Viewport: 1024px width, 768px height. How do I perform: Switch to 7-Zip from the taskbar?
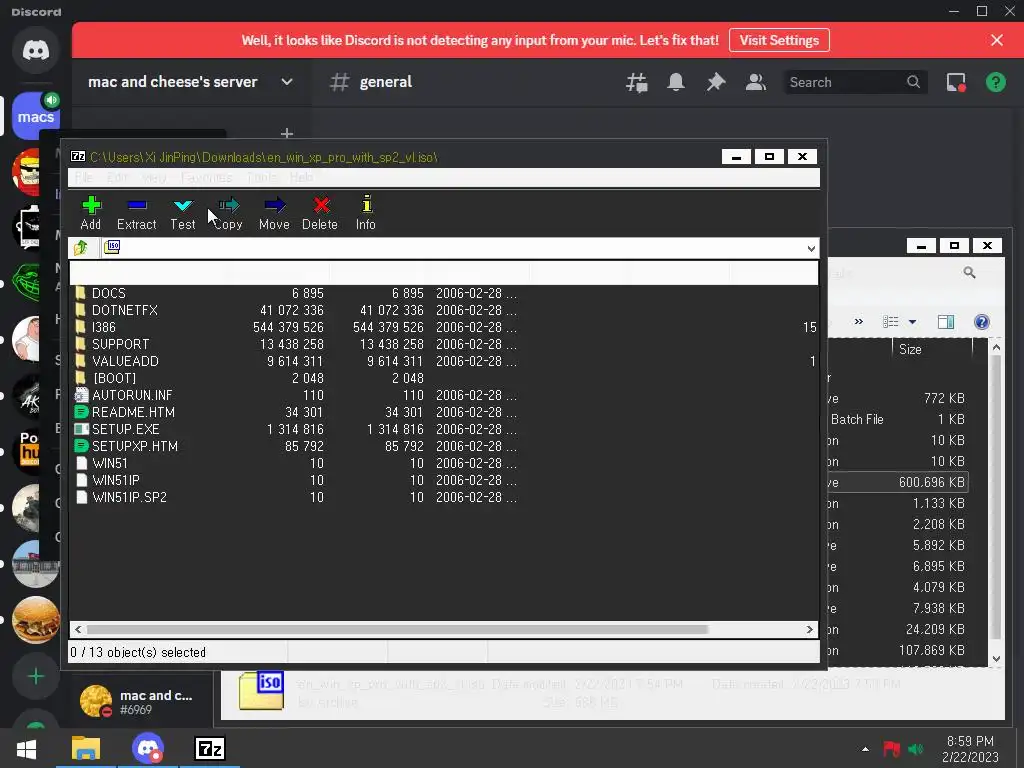210,749
